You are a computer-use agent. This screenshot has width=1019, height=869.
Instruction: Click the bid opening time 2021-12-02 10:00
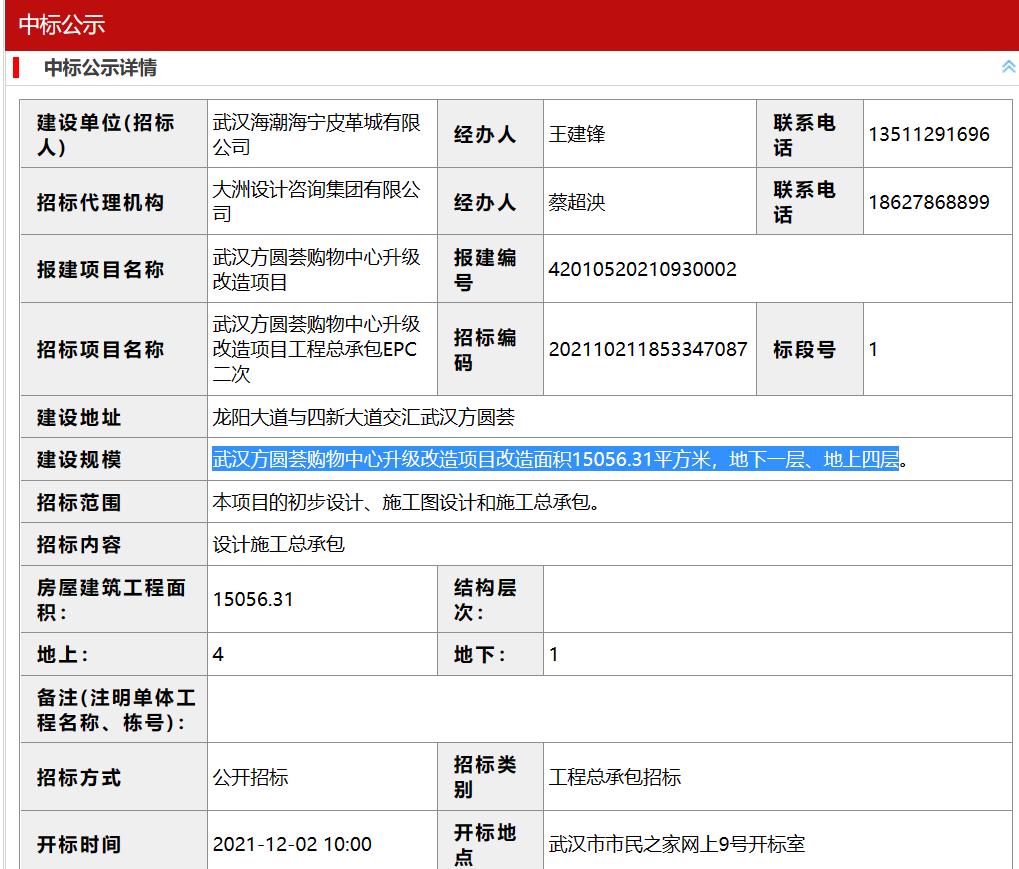click(292, 844)
